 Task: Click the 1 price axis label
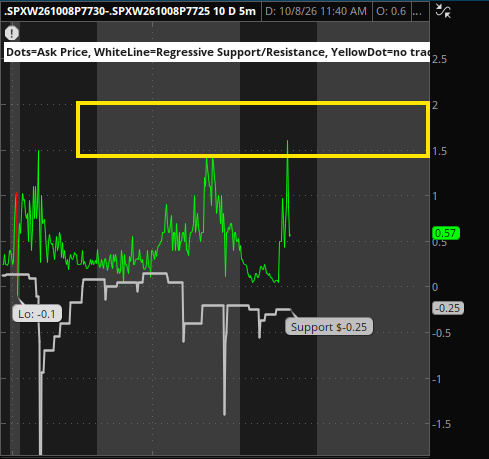(x=435, y=196)
